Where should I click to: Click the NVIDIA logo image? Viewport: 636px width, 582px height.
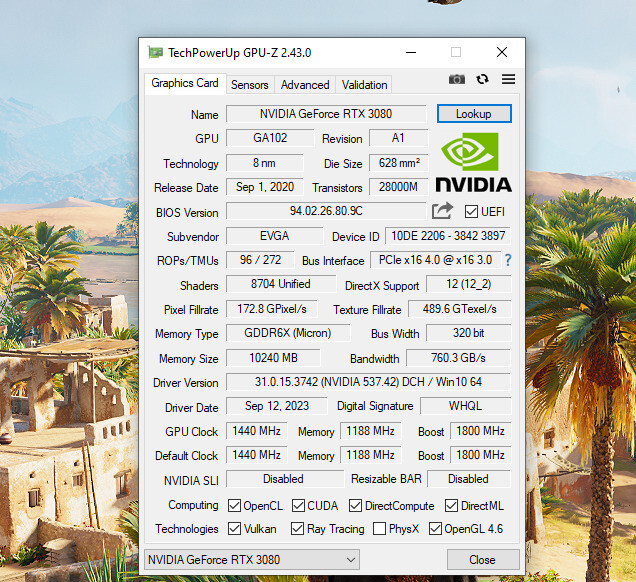pyautogui.click(x=473, y=162)
